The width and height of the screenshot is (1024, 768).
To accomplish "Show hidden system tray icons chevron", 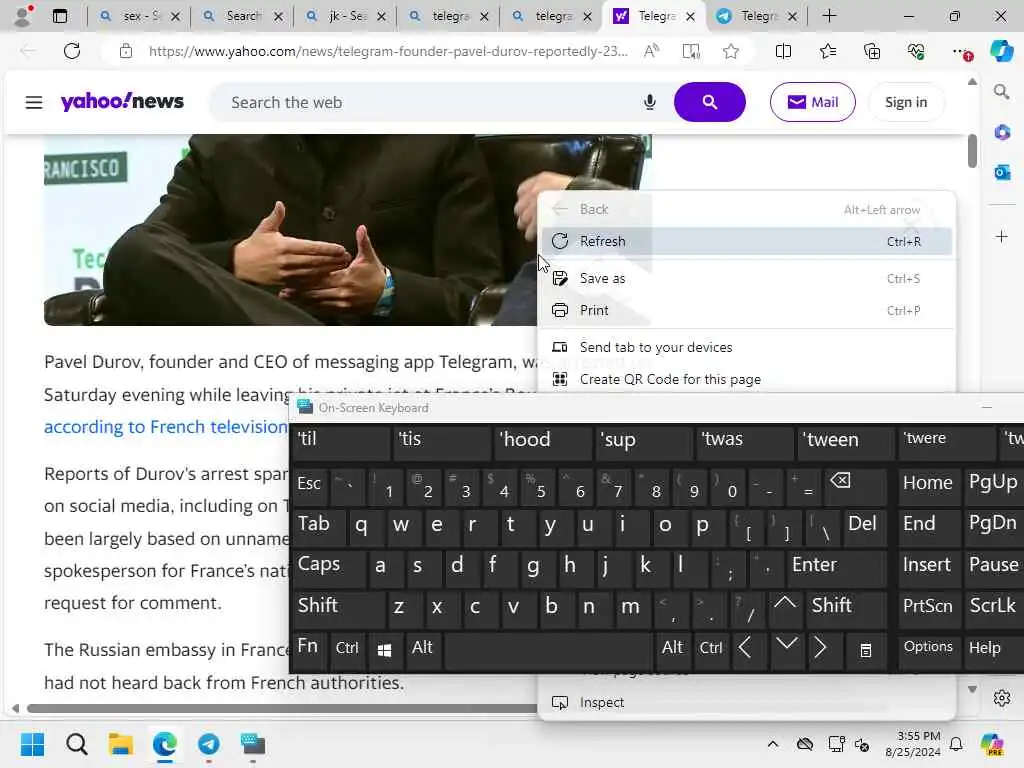I will [x=773, y=744].
